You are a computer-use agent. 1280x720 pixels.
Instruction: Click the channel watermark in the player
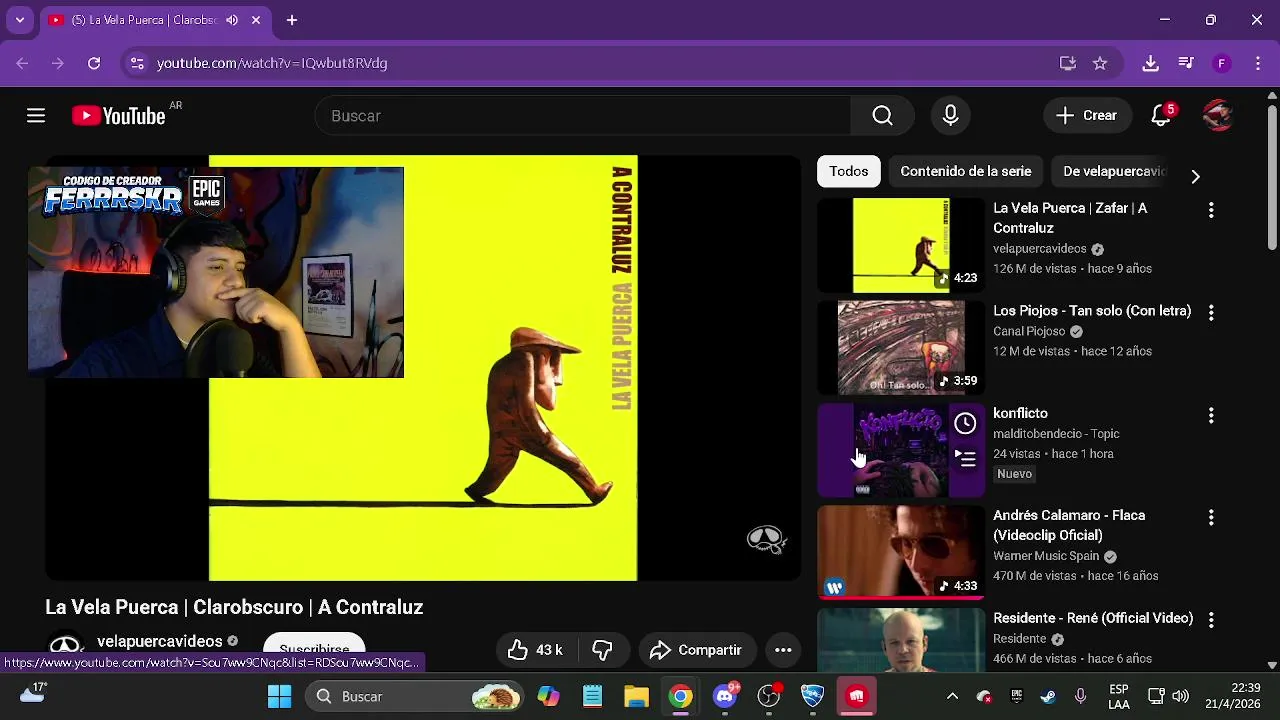pos(766,539)
